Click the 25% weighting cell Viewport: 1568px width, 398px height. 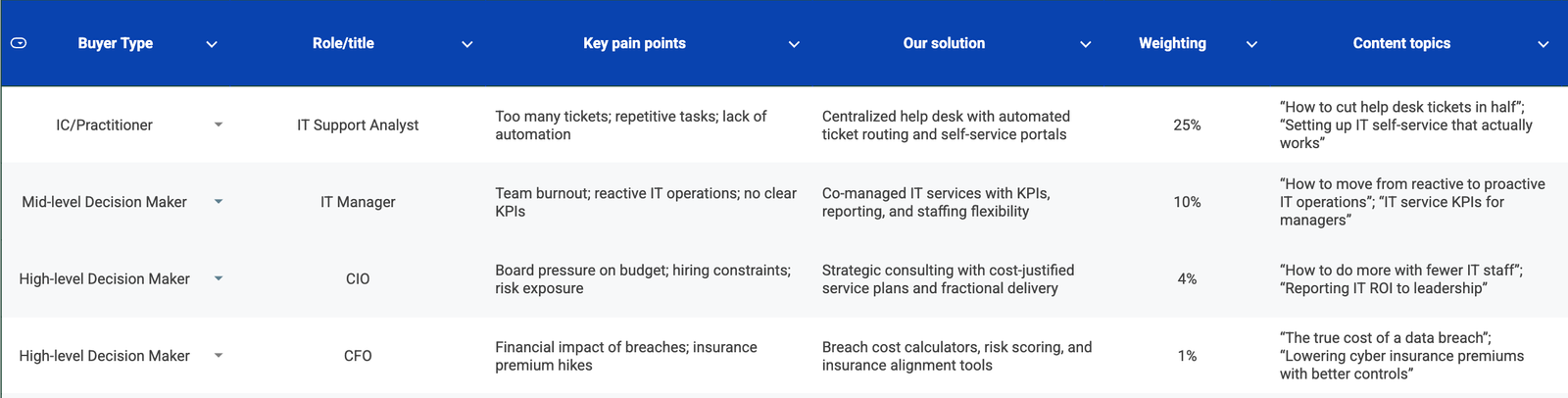tap(1187, 125)
